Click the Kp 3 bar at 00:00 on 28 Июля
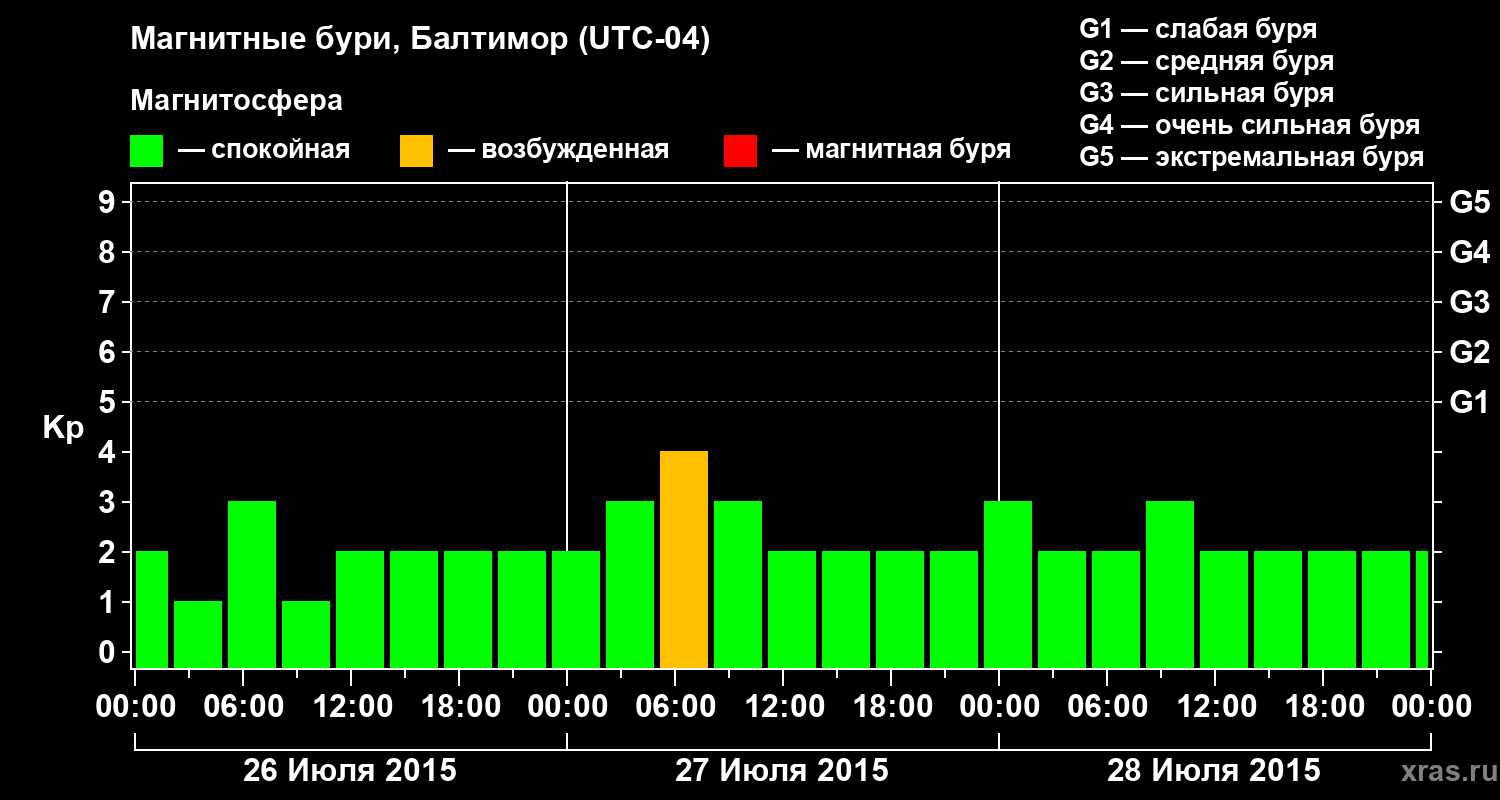The height and width of the screenshot is (800, 1500). pos(1008,585)
